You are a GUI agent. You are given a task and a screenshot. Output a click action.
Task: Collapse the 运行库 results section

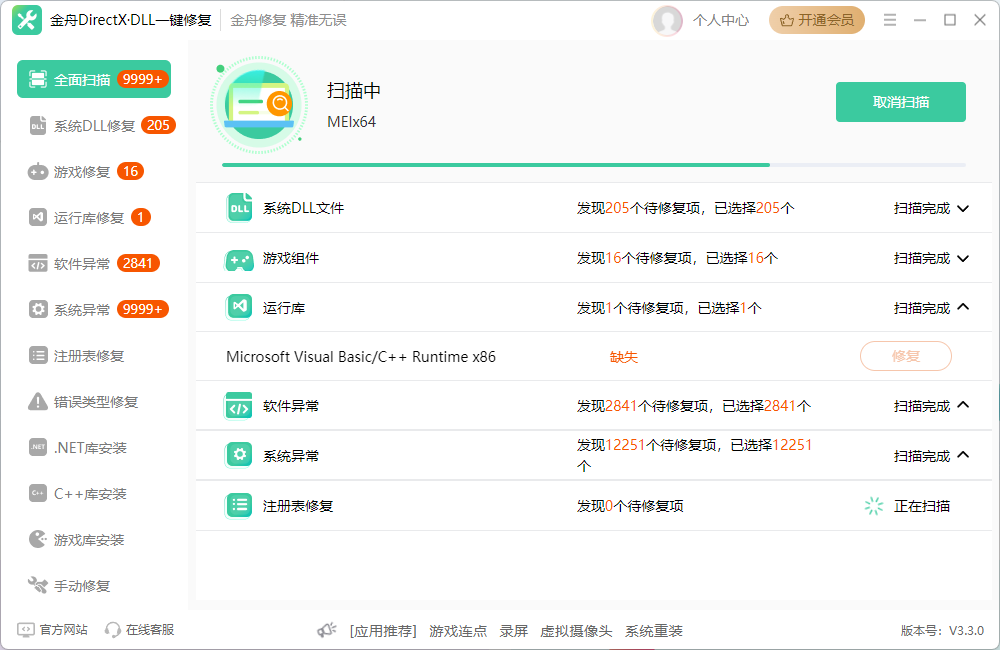[963, 307]
